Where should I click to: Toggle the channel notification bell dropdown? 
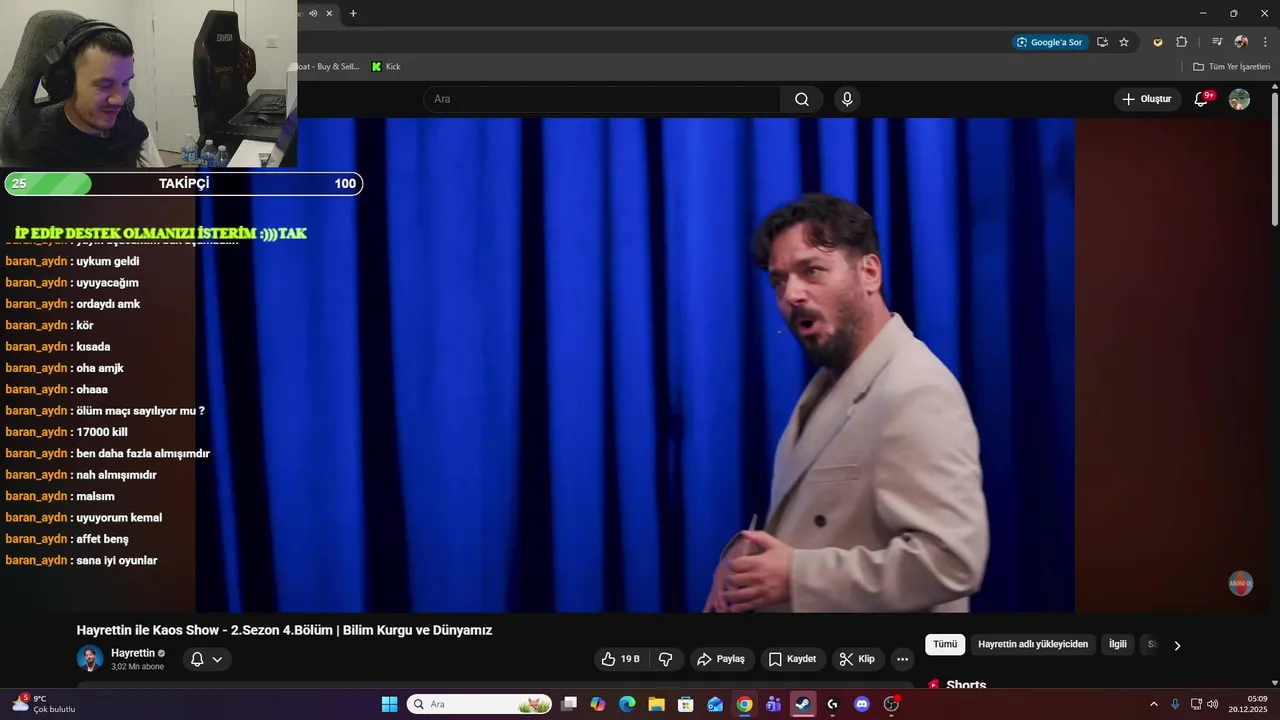click(207, 659)
